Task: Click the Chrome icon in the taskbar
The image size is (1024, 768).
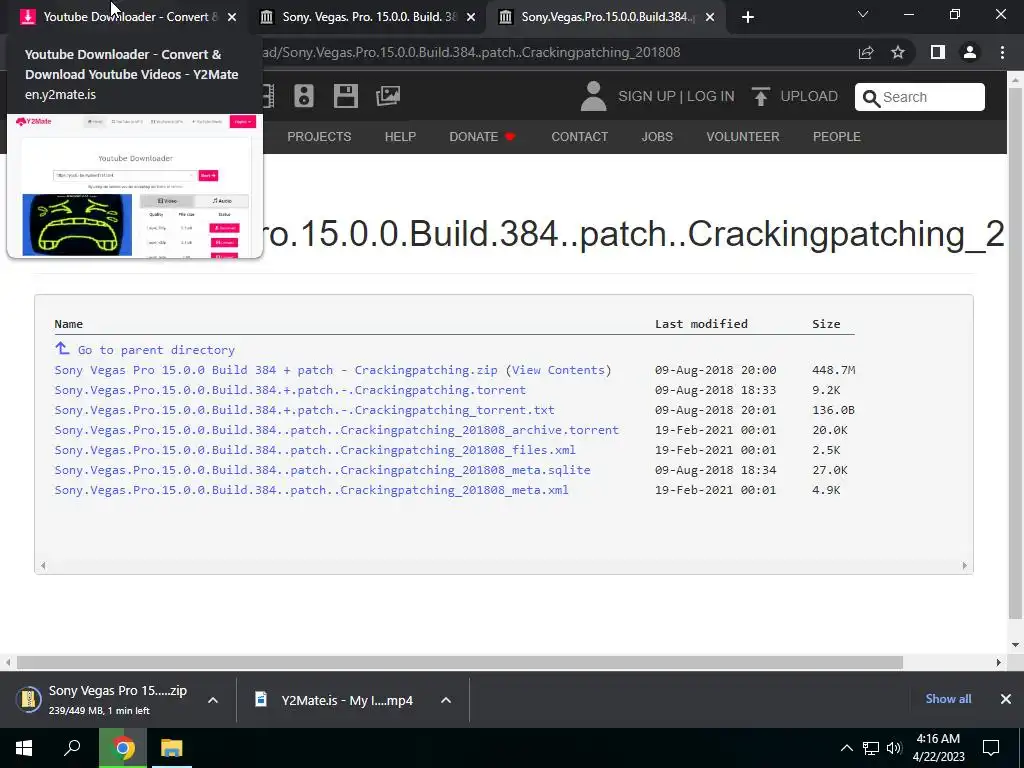Action: click(x=123, y=748)
